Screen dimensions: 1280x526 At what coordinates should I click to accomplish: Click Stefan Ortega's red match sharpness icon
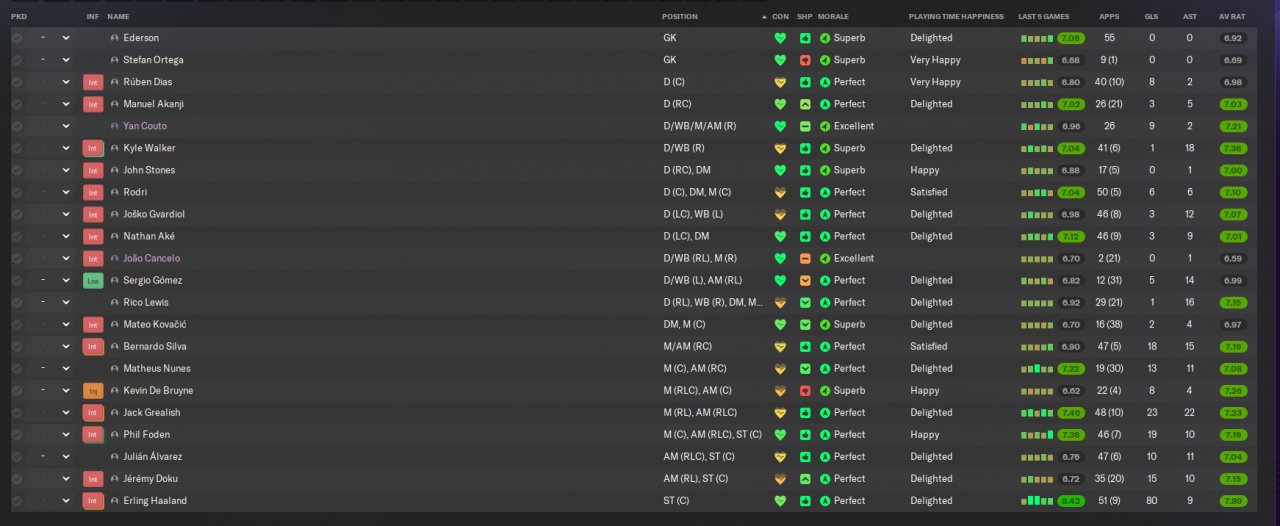click(805, 60)
